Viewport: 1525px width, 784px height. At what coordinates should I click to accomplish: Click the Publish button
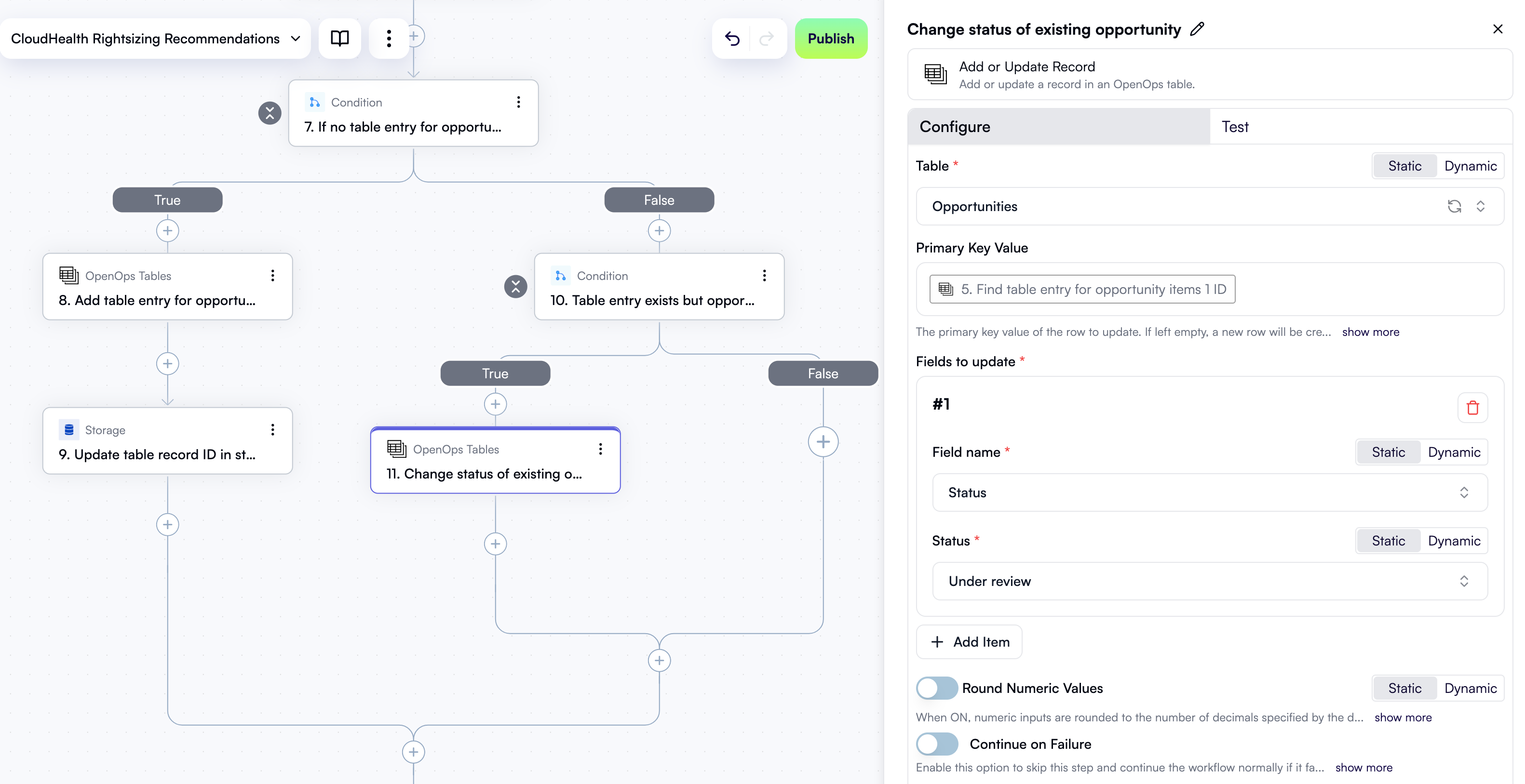tap(831, 38)
